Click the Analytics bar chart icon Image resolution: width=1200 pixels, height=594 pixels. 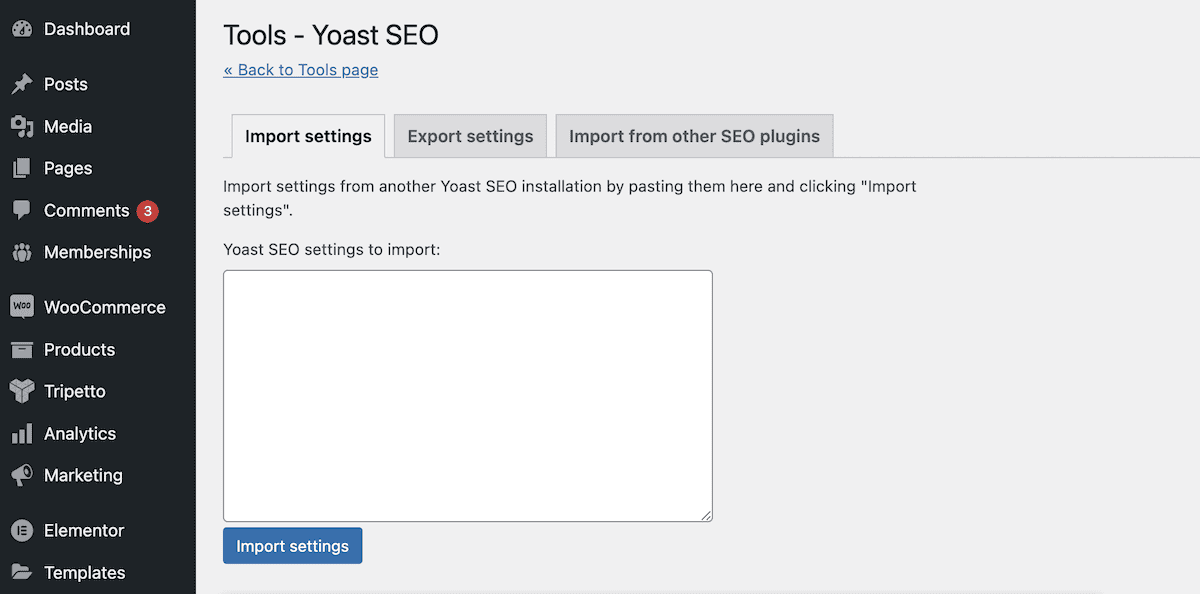[x=22, y=433]
